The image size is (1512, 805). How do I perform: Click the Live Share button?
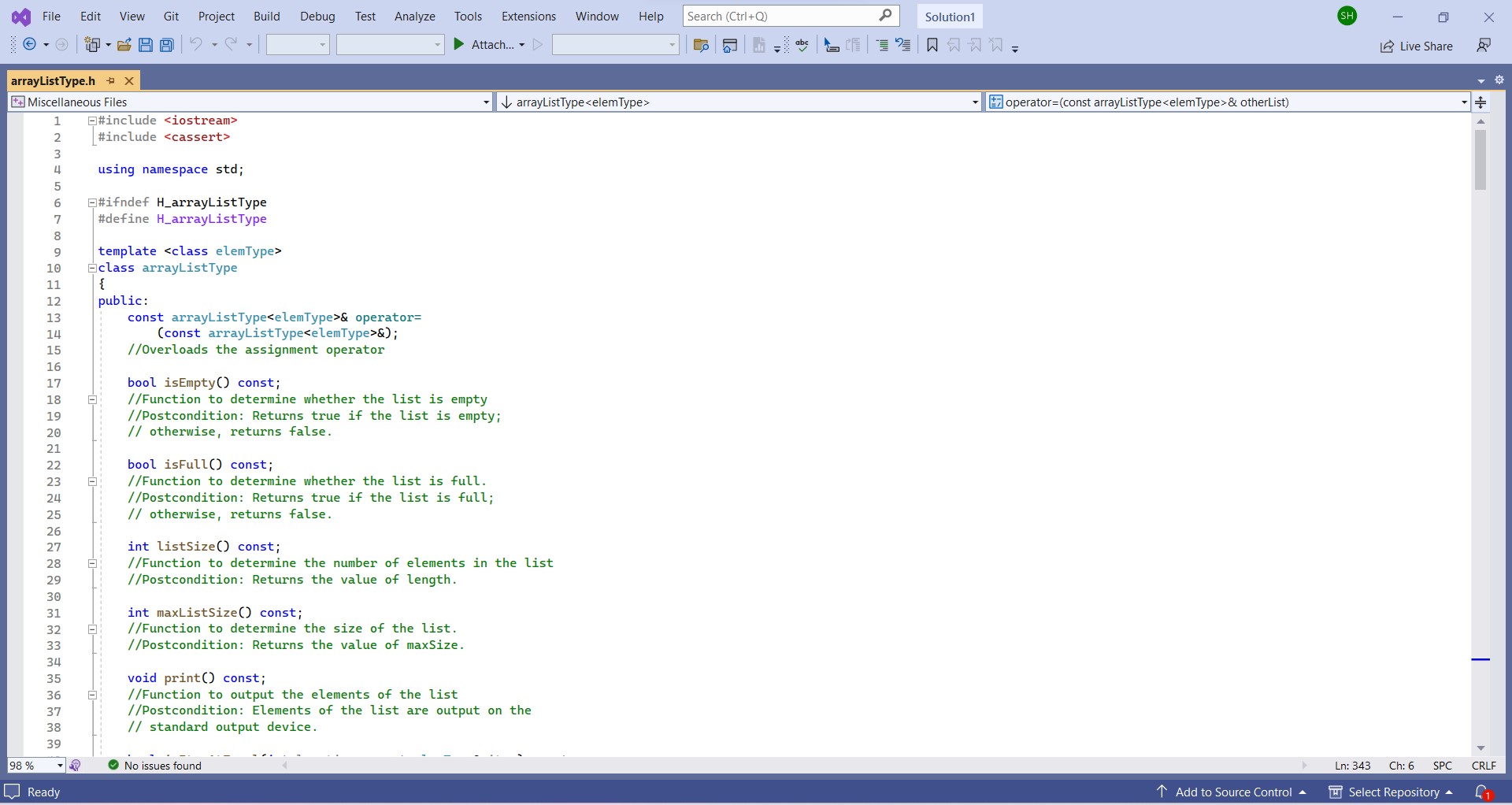(x=1417, y=46)
